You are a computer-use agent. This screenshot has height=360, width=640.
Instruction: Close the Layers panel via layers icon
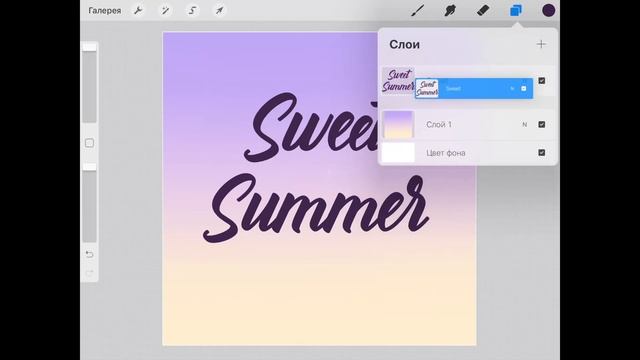pos(516,11)
